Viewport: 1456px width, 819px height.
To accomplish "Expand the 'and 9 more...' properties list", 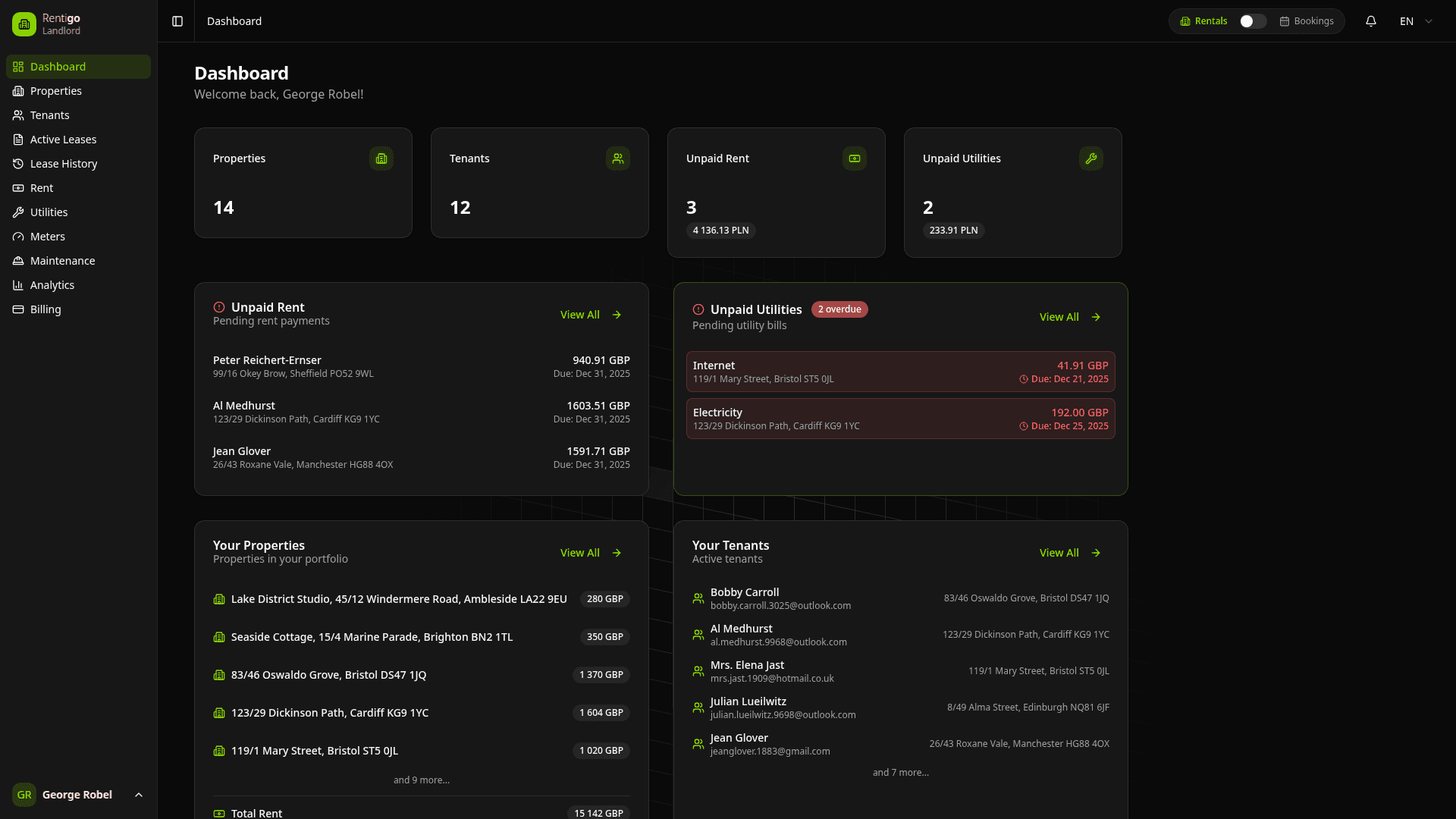I will [x=421, y=780].
